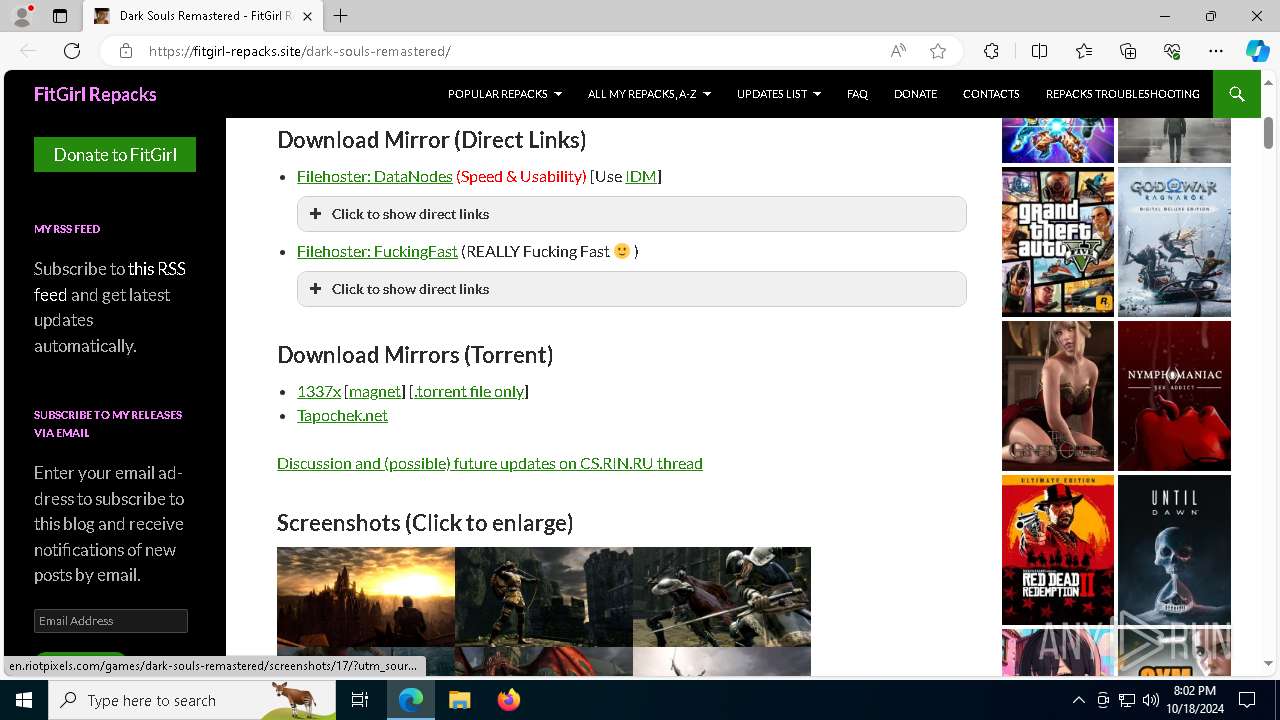Open the tab actions menu icon
Viewport: 1280px width, 720px height.
pos(60,16)
